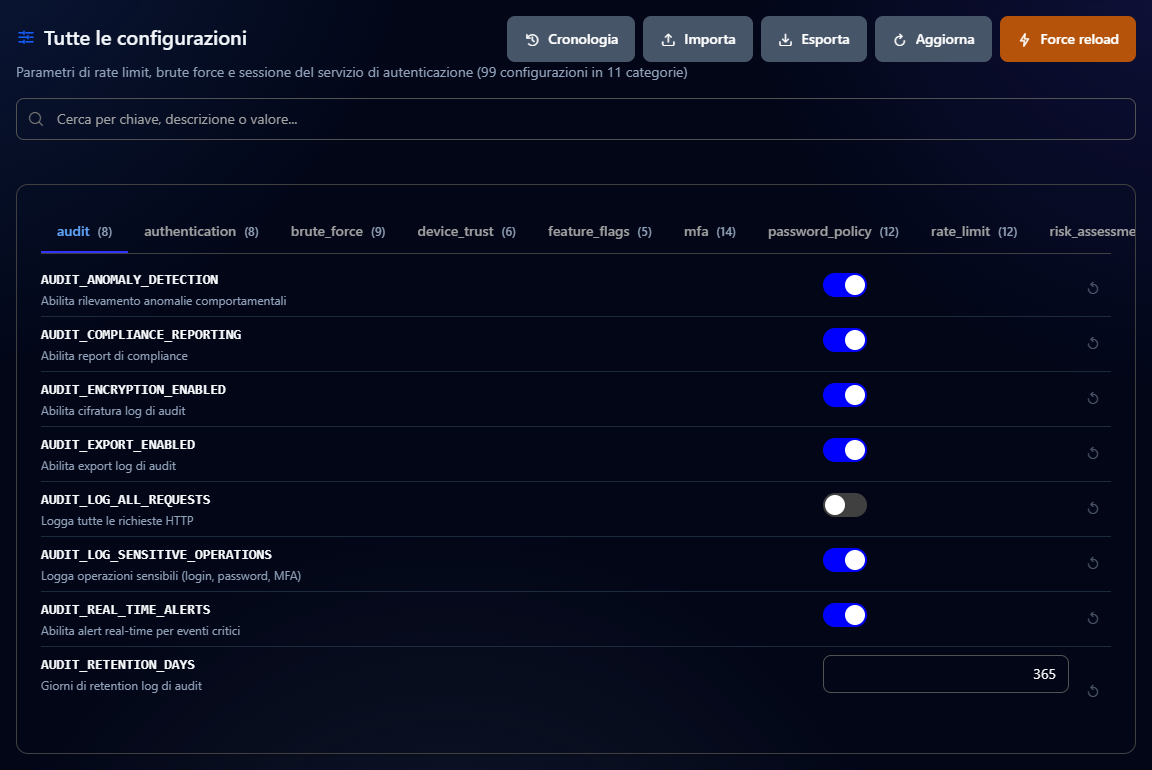Reset AUDIT_ENCRYPTION_ENABLED with its undo icon
The height and width of the screenshot is (770, 1152).
[1092, 398]
